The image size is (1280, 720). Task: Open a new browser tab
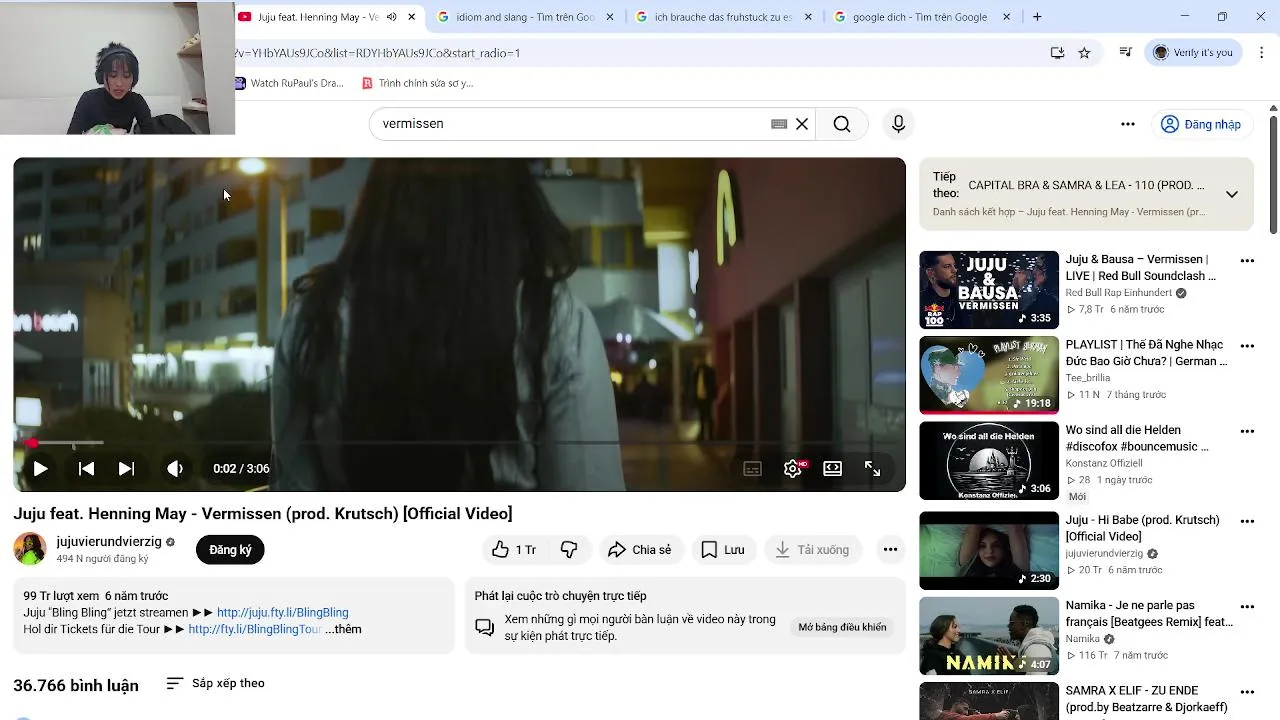click(x=1037, y=17)
